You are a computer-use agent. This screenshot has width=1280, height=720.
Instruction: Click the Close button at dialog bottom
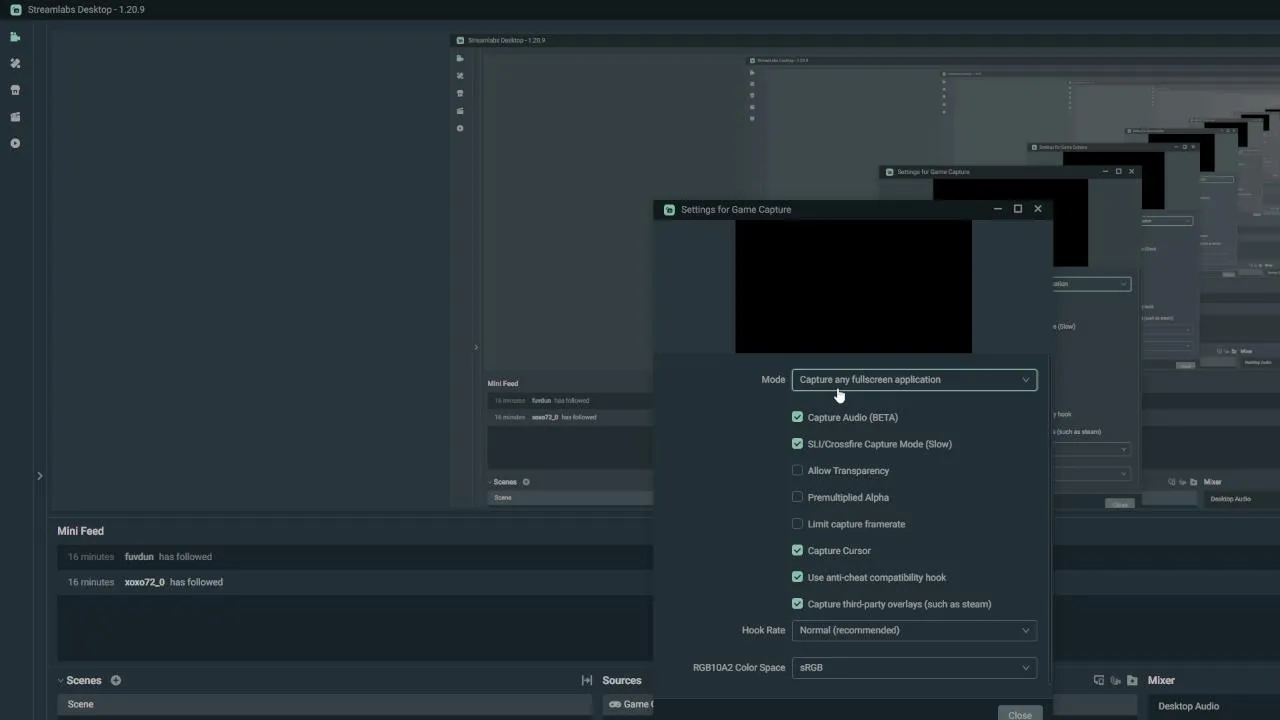click(1019, 714)
